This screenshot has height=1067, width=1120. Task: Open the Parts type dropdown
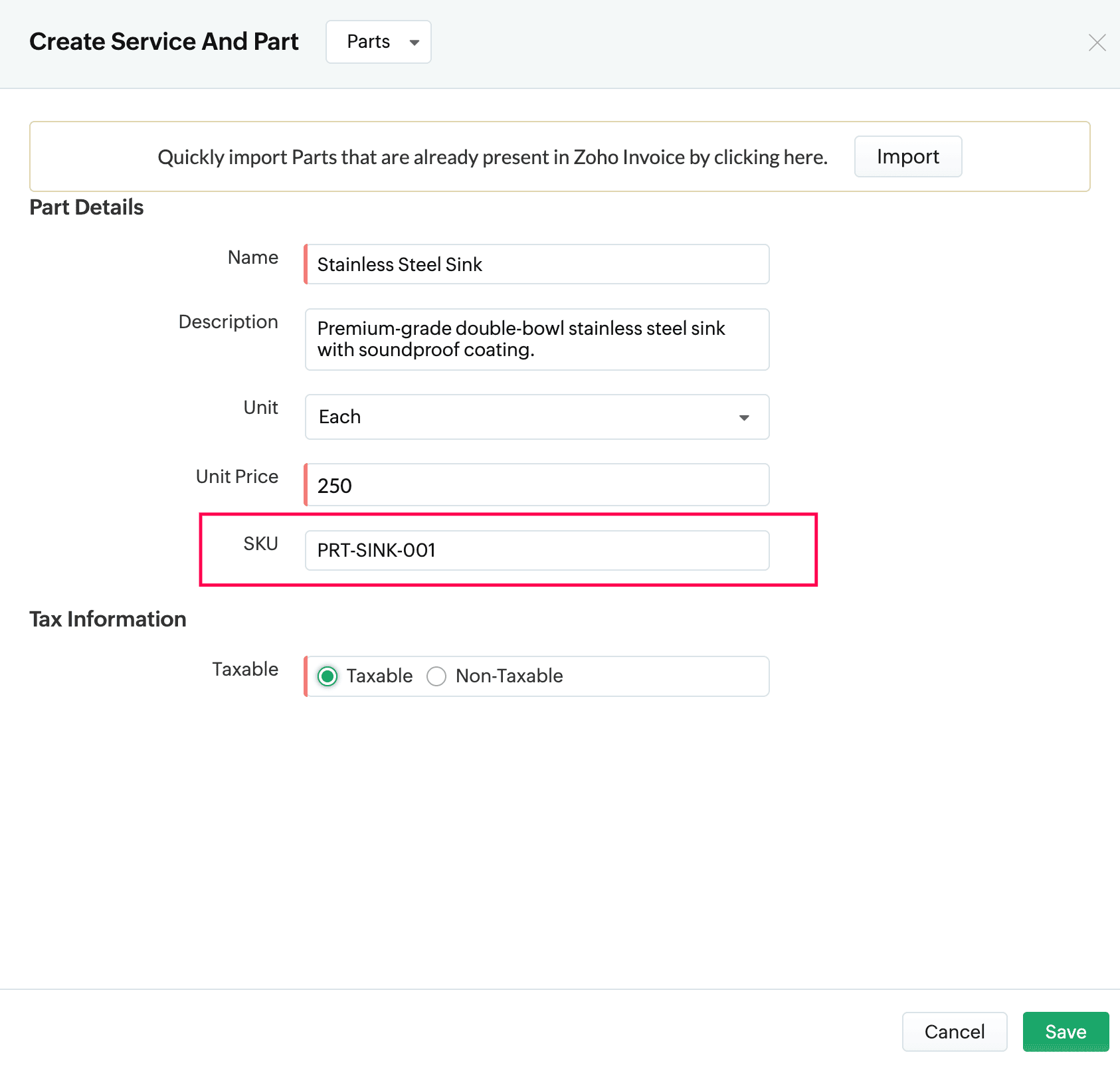pos(377,42)
